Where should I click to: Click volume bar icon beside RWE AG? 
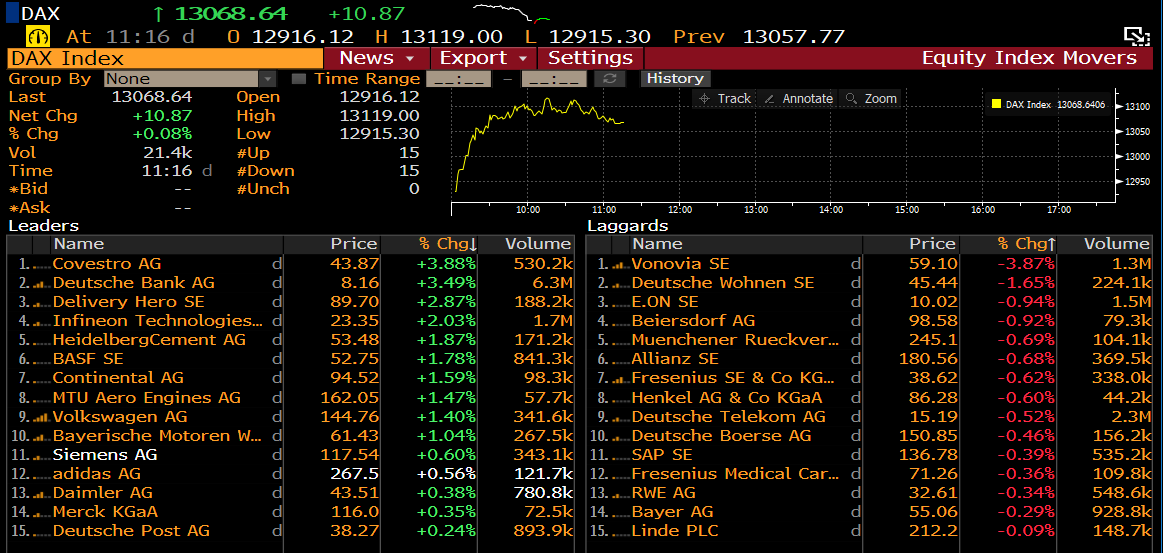(x=622, y=493)
